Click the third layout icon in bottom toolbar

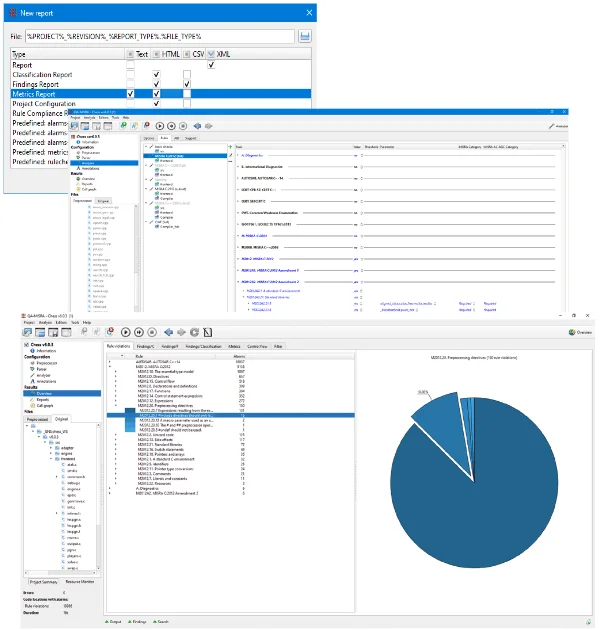(53, 332)
